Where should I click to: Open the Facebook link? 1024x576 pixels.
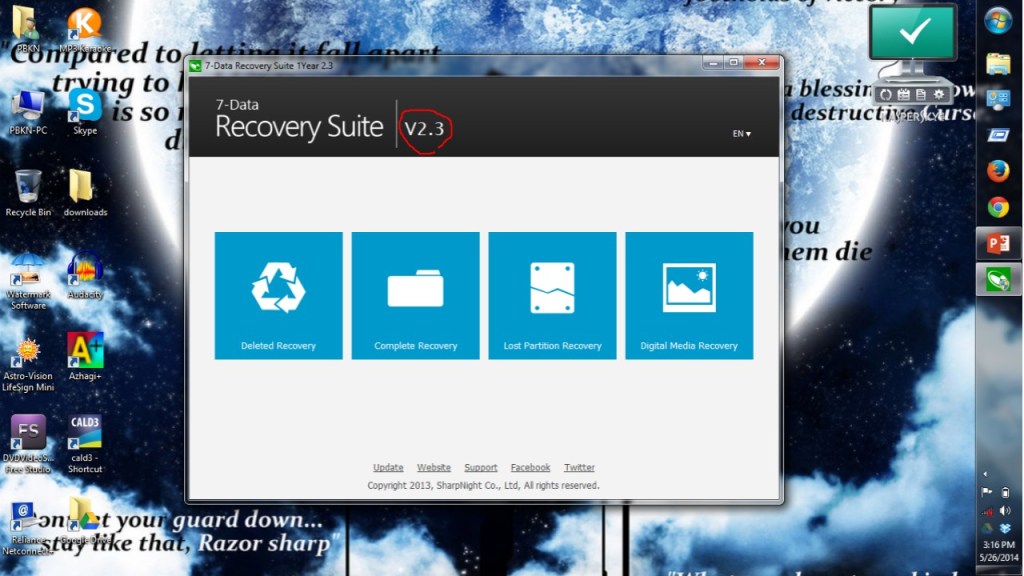coord(530,467)
